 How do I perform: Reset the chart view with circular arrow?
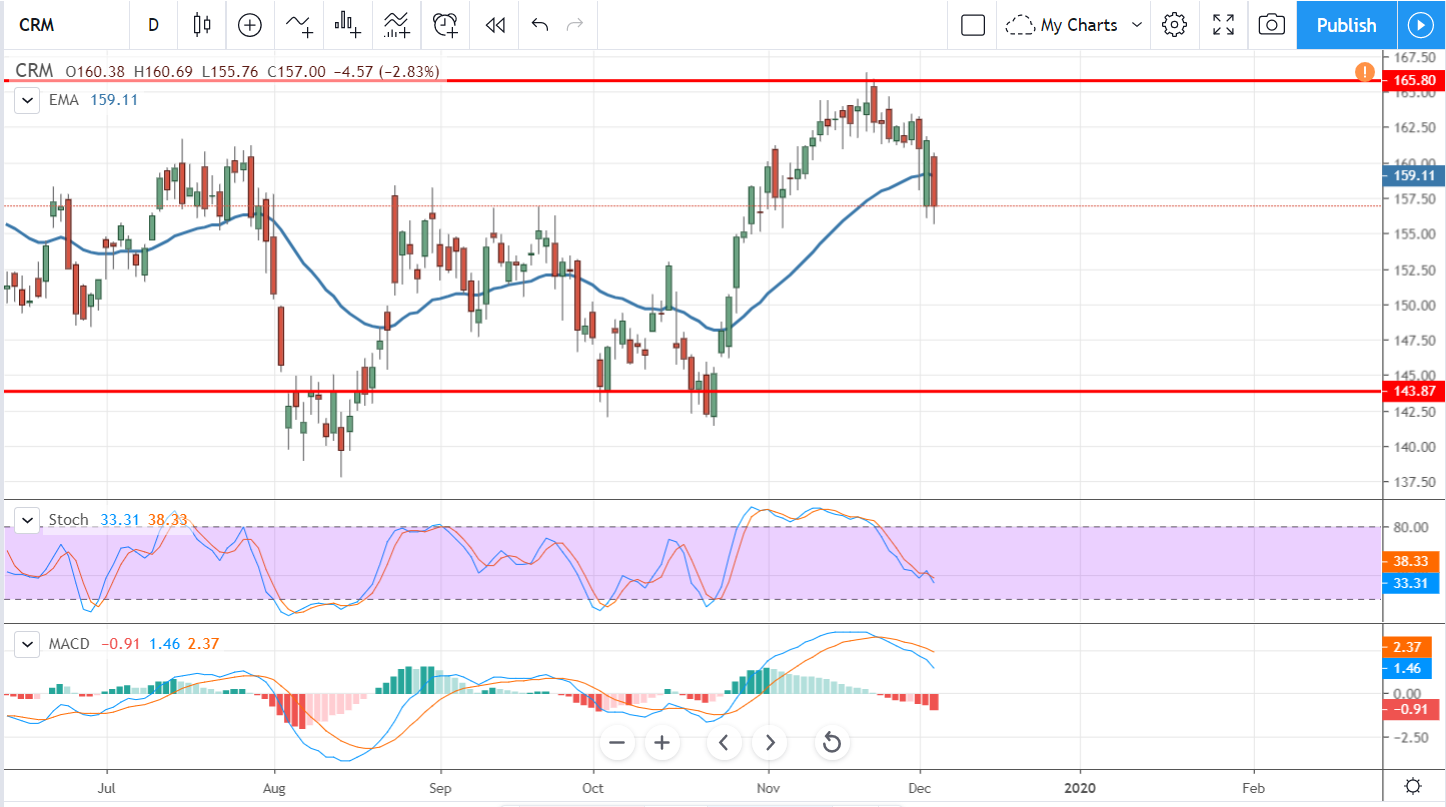831,742
